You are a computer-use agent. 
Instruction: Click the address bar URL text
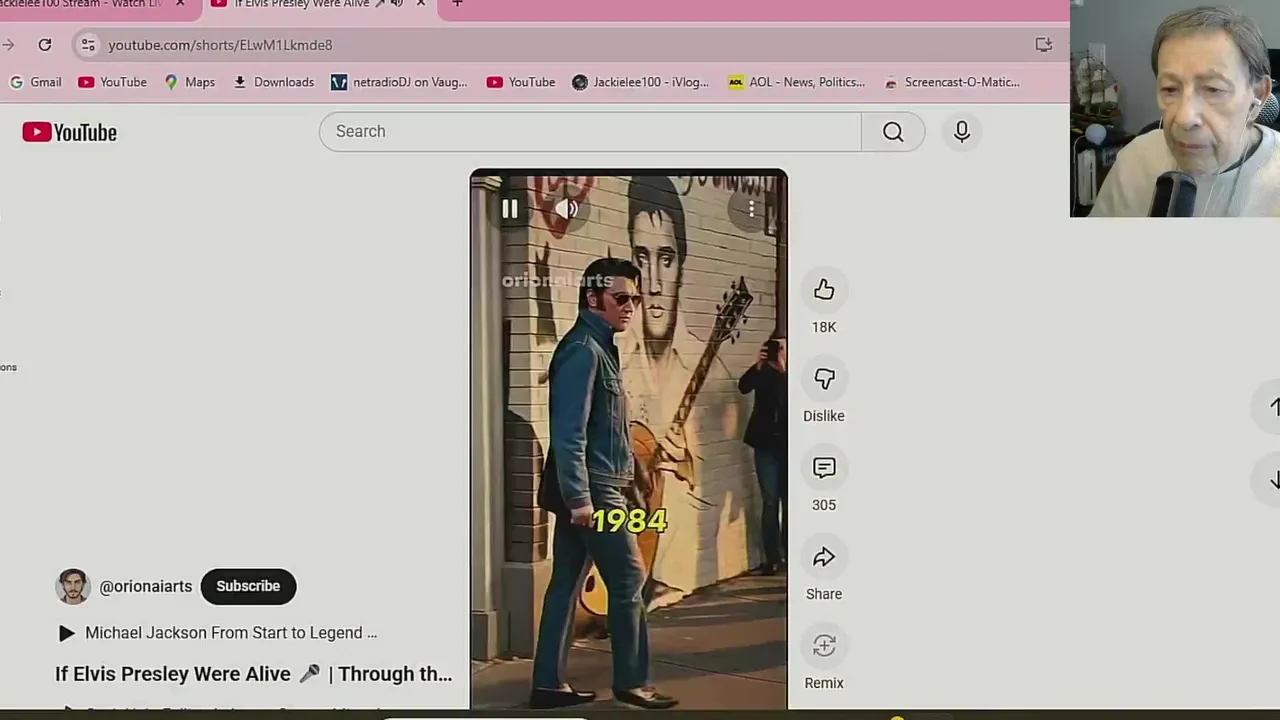(220, 45)
